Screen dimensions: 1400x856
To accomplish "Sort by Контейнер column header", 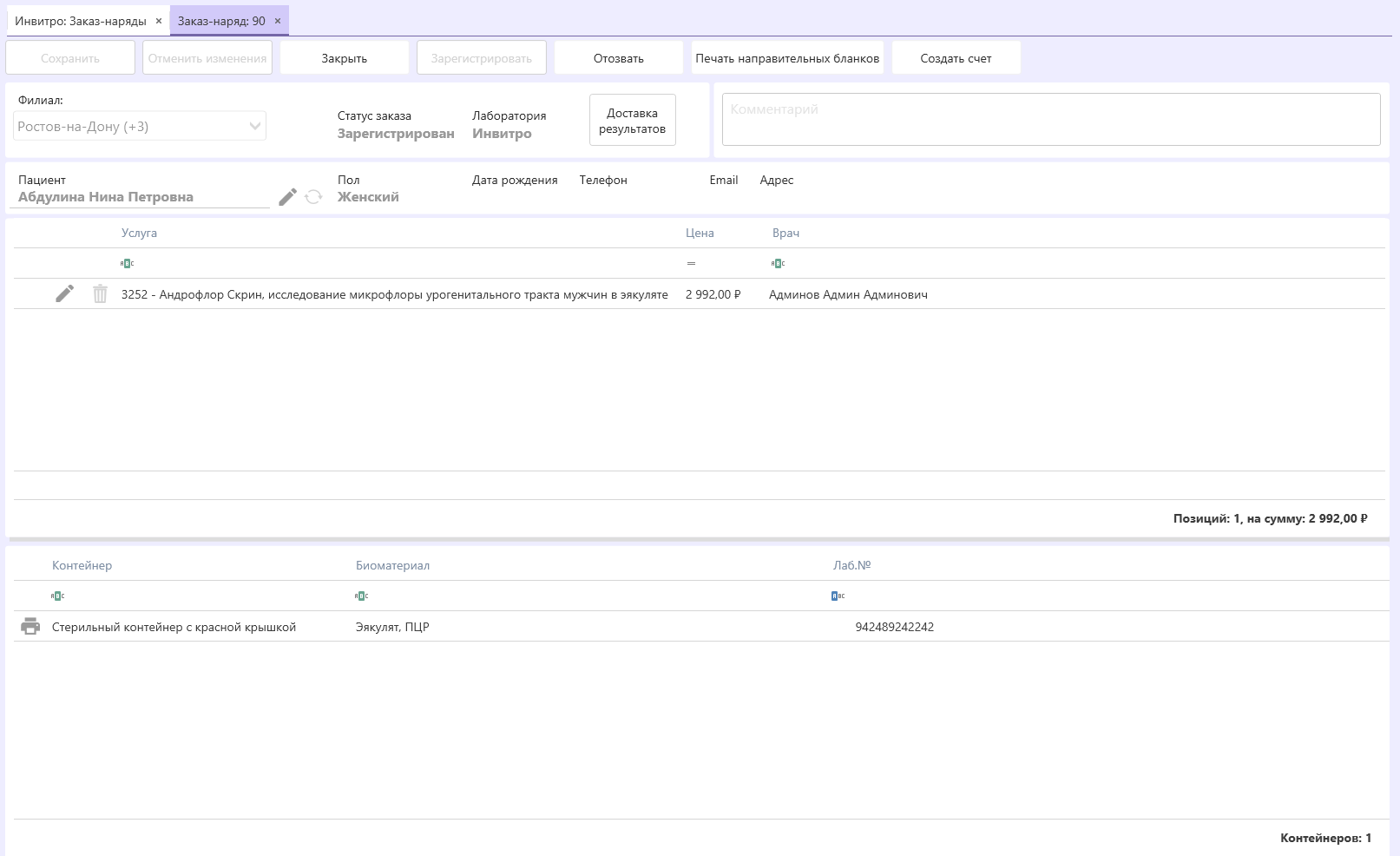I will (x=82, y=565).
